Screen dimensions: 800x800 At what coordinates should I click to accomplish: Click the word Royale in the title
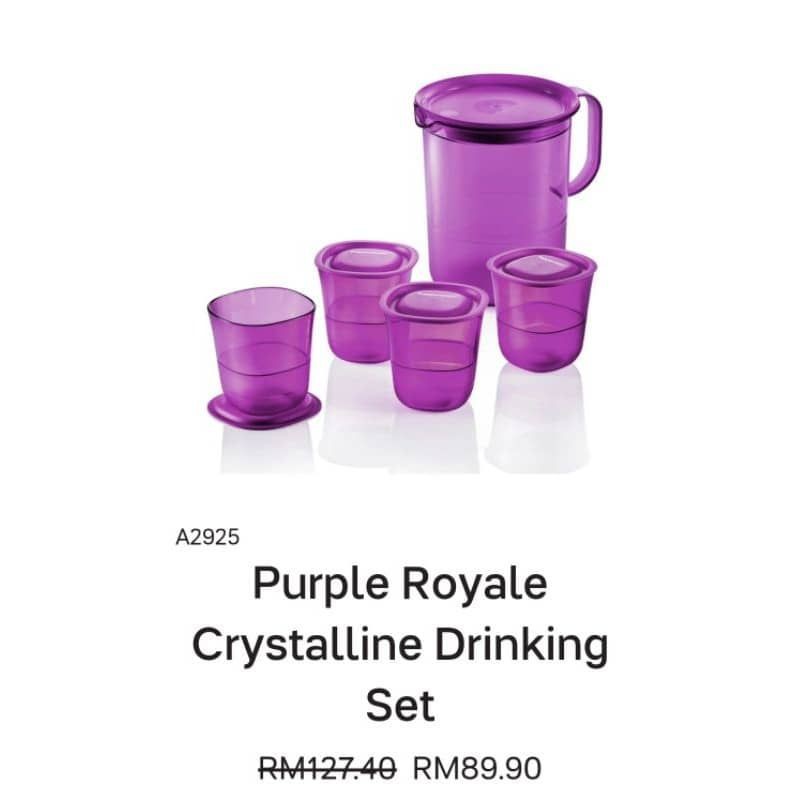point(474,585)
